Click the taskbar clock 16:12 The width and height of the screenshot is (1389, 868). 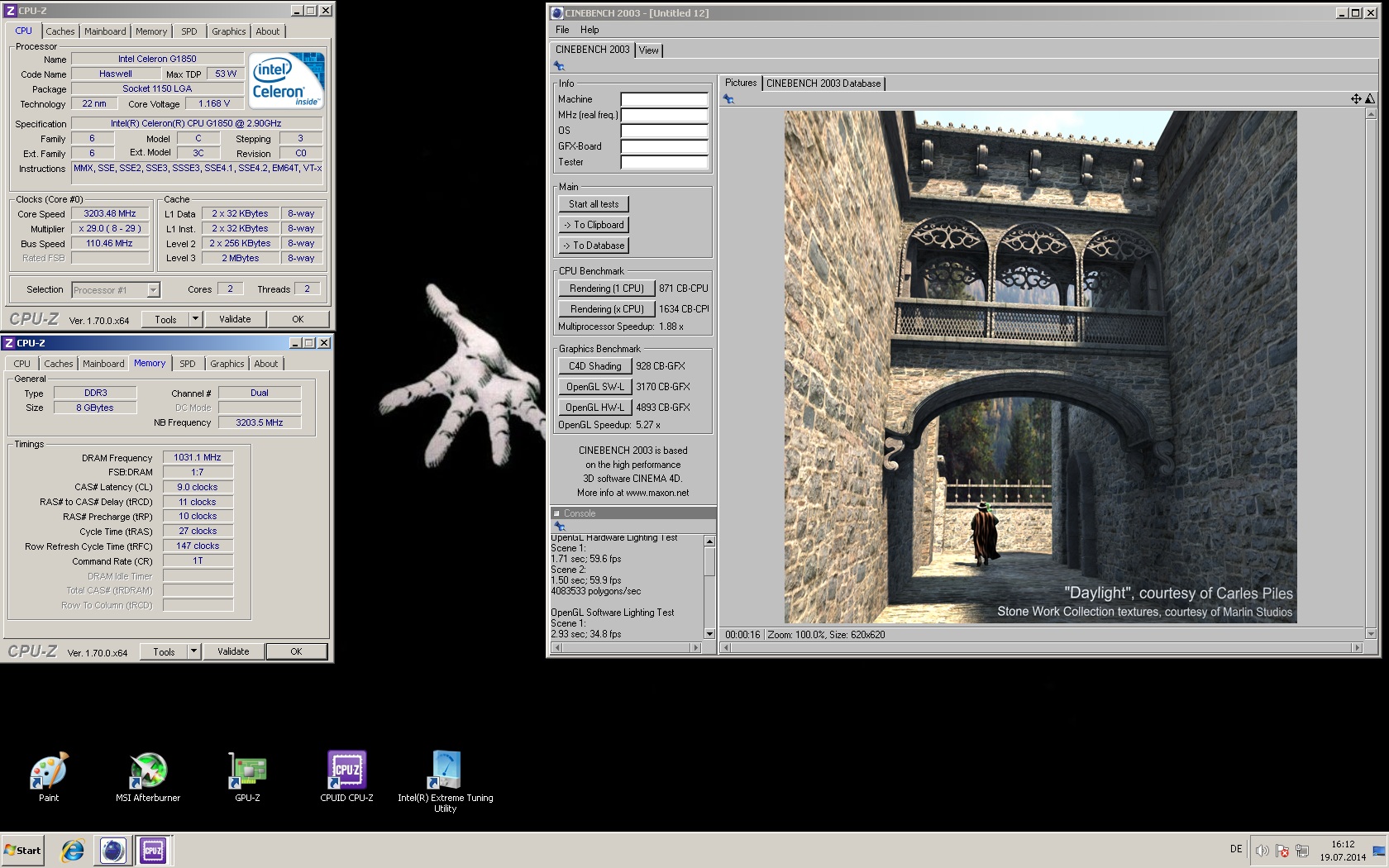(x=1343, y=844)
